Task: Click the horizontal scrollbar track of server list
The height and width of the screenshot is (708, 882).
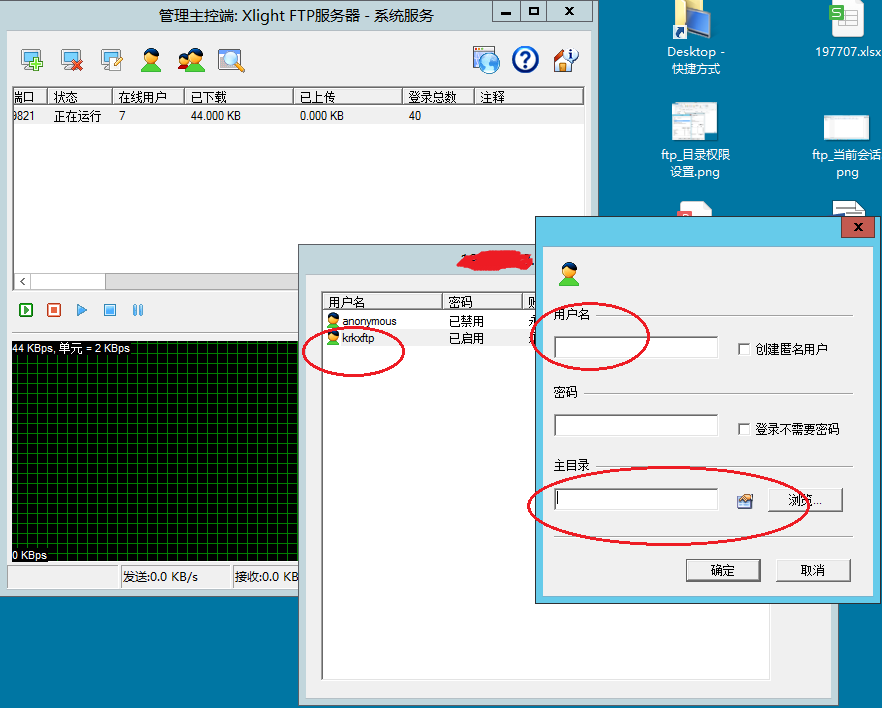Action: [201, 281]
